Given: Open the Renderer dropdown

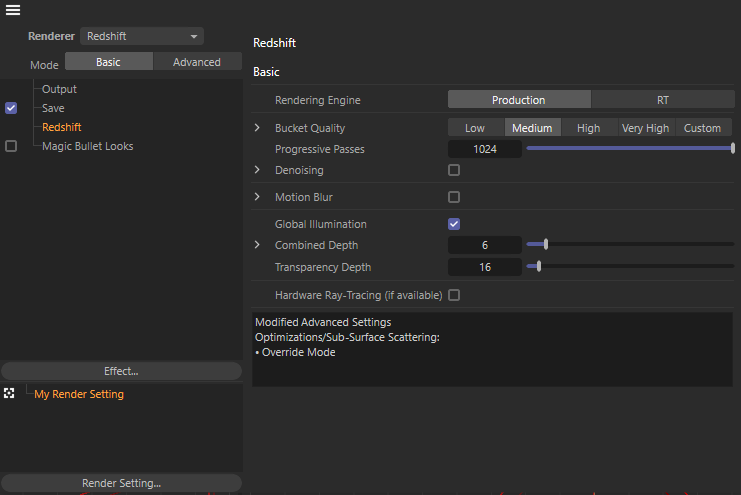Looking at the screenshot, I should point(141,36).
